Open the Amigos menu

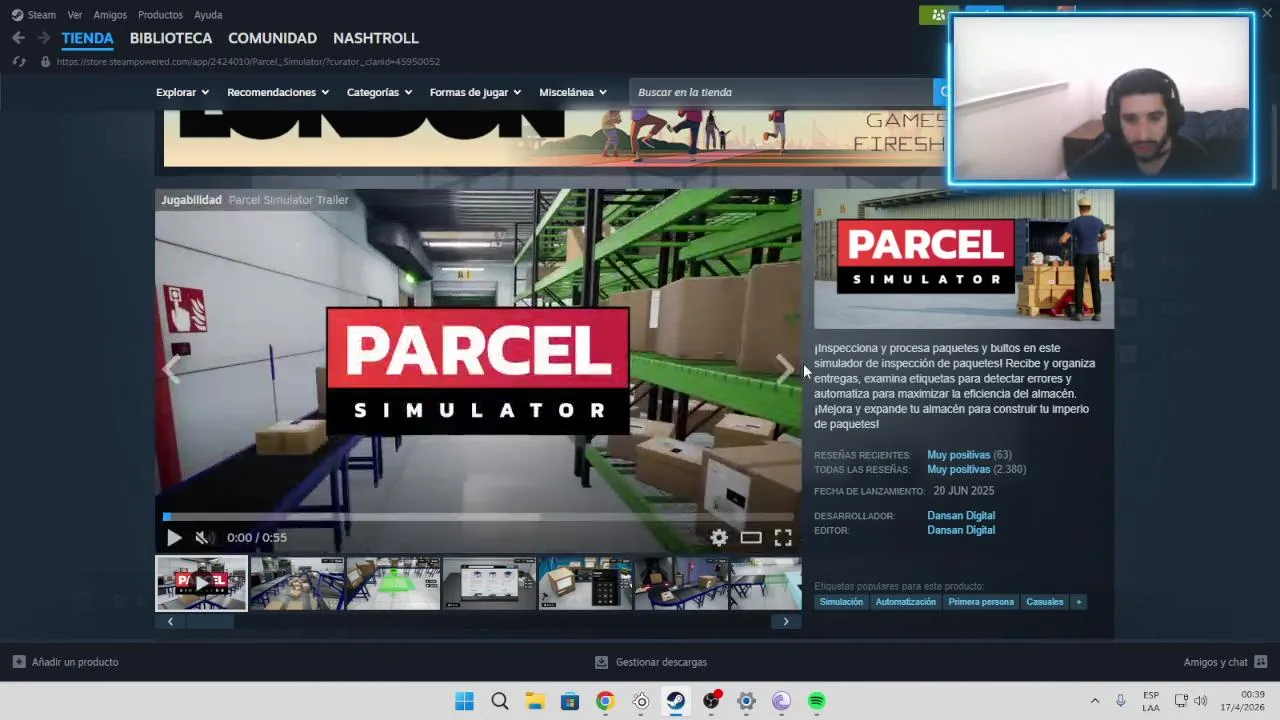[x=110, y=15]
